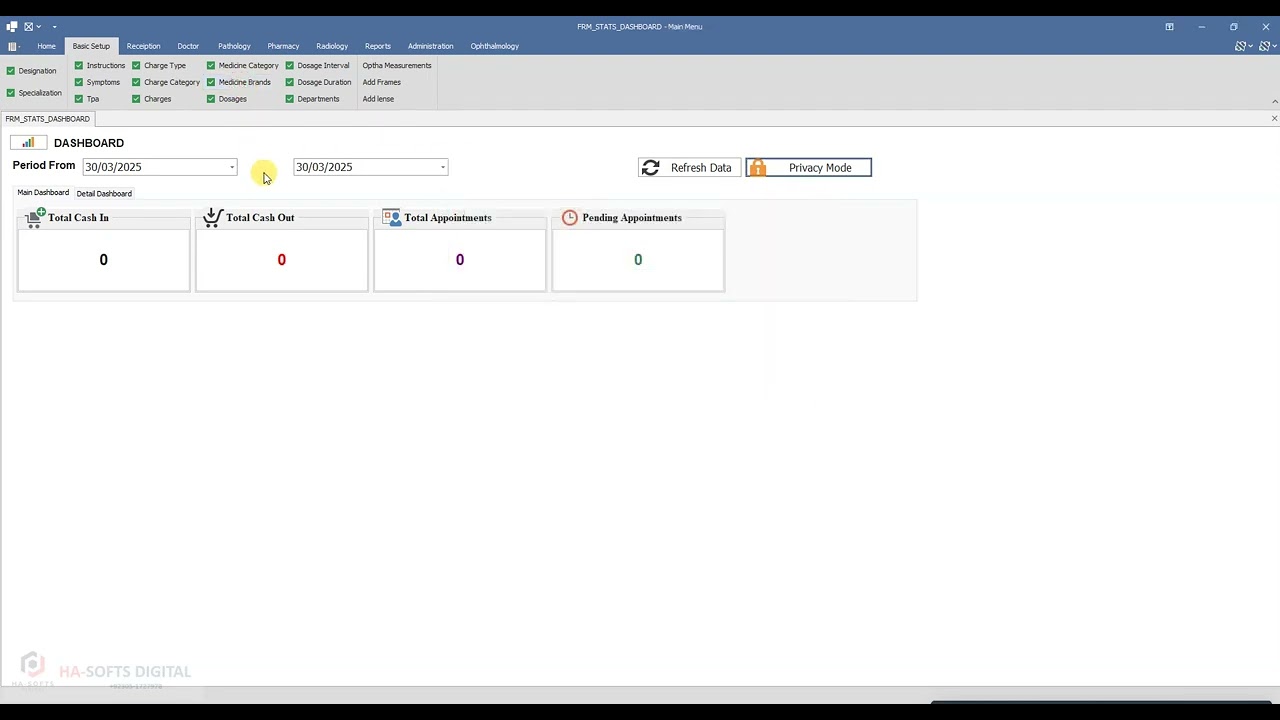Select the Basic Setup ribbon tab
1280x720 pixels.
(91, 46)
